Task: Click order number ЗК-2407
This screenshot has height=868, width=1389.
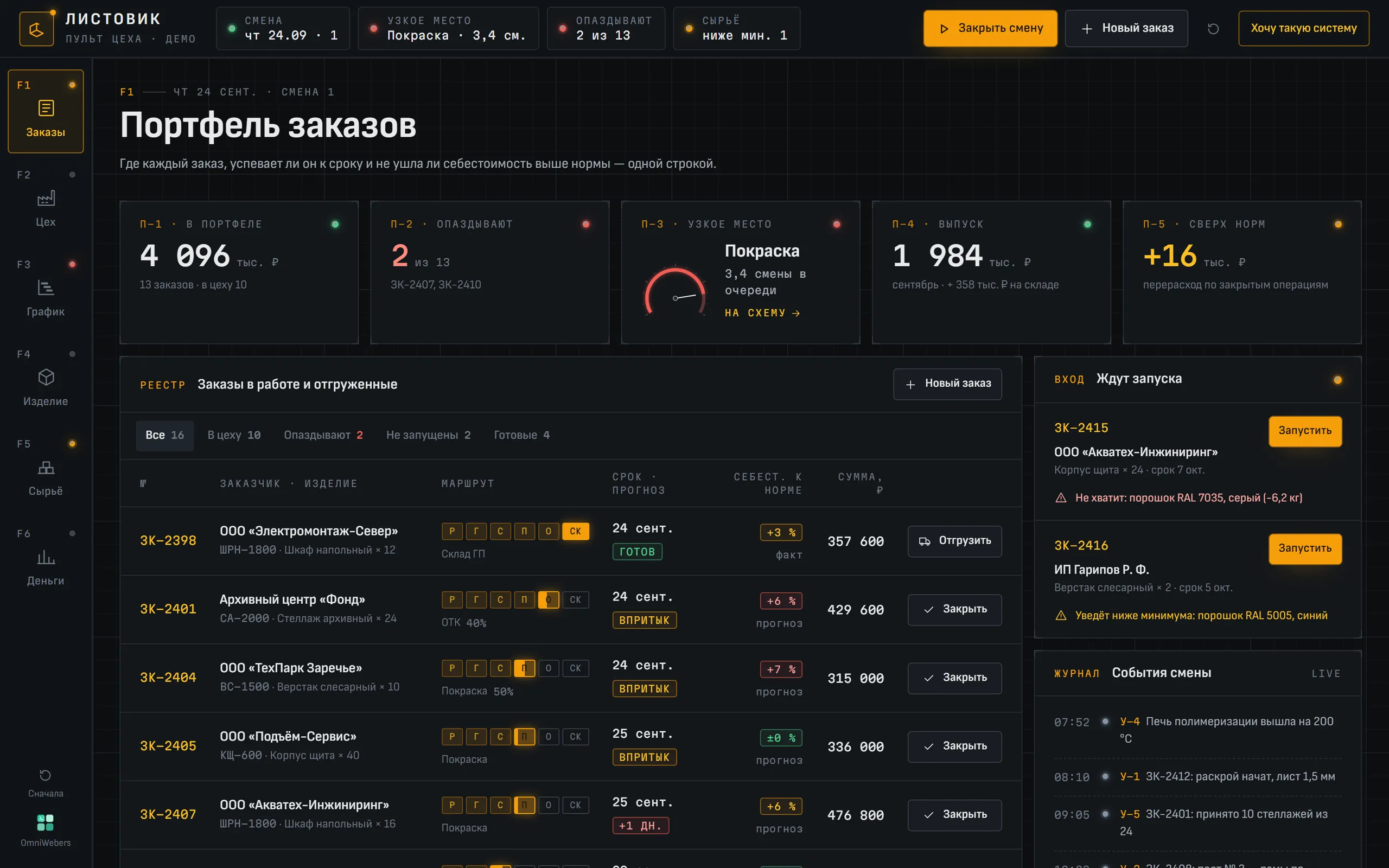Action: pos(168,815)
